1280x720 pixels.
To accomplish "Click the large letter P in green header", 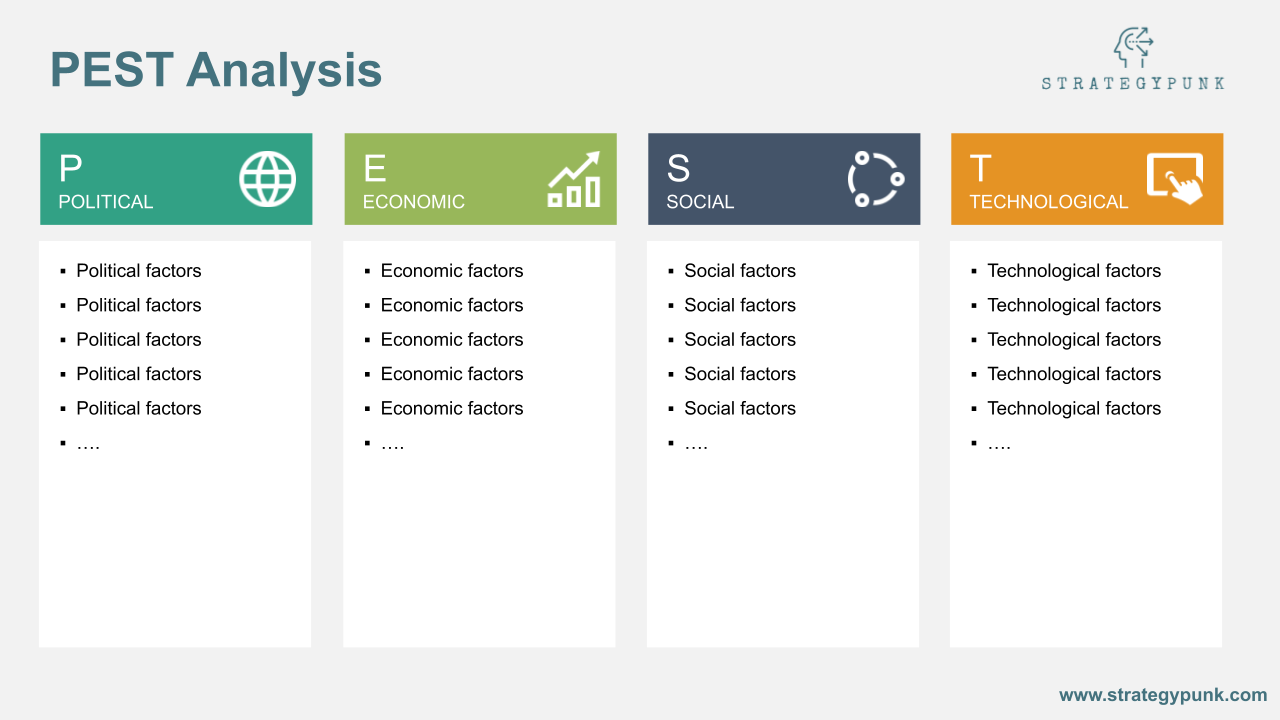I will [x=70, y=169].
